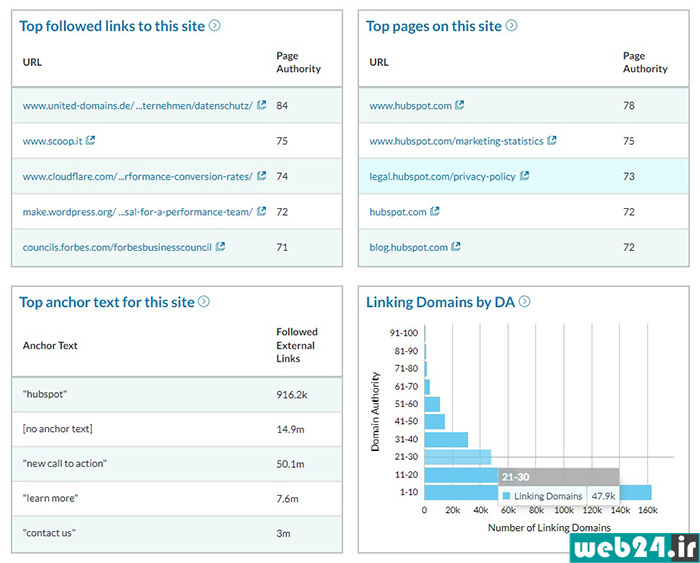Click Followed External Links column header
The width and height of the screenshot is (700, 563).
click(297, 345)
